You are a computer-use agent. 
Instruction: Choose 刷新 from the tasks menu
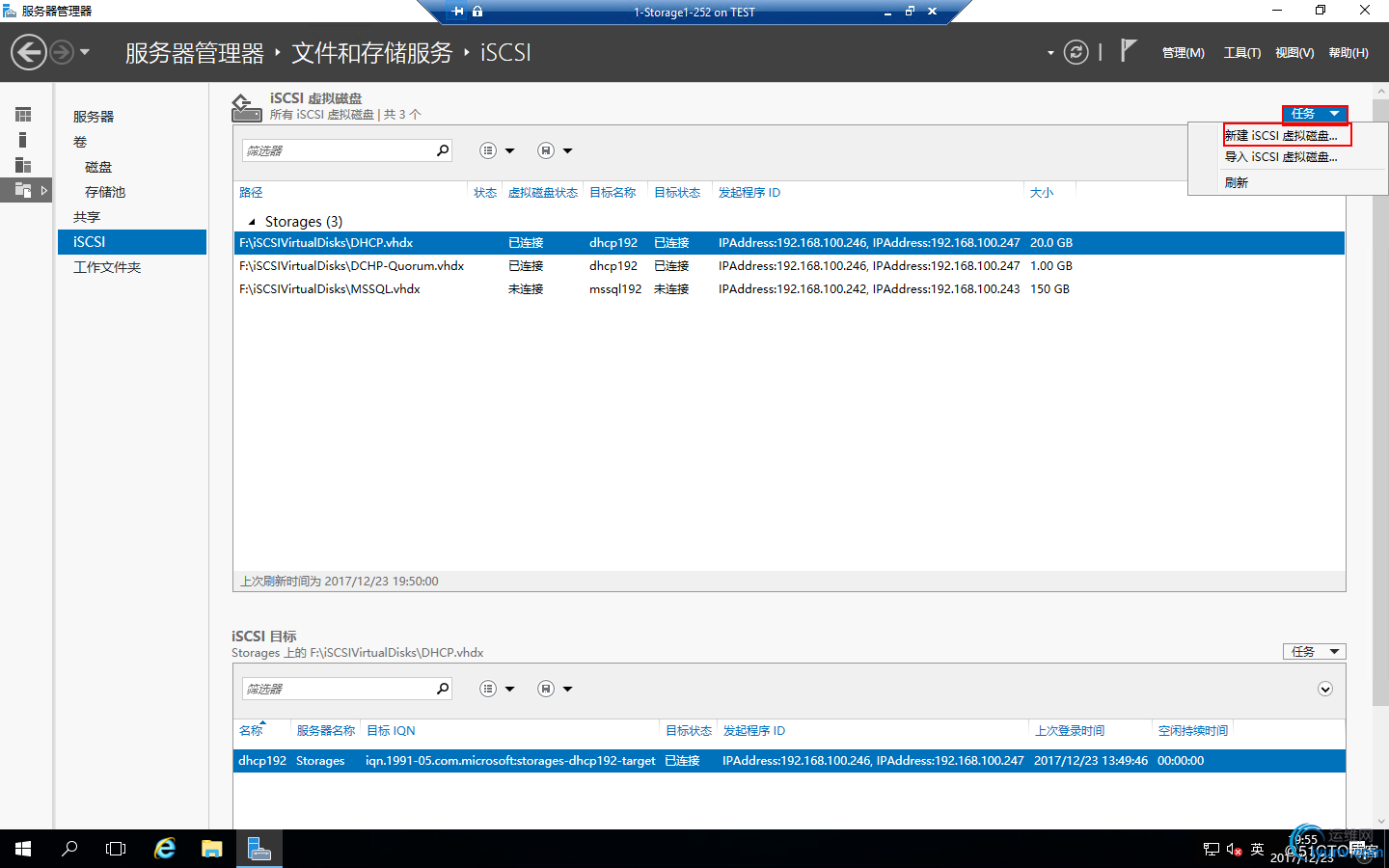tap(1237, 182)
